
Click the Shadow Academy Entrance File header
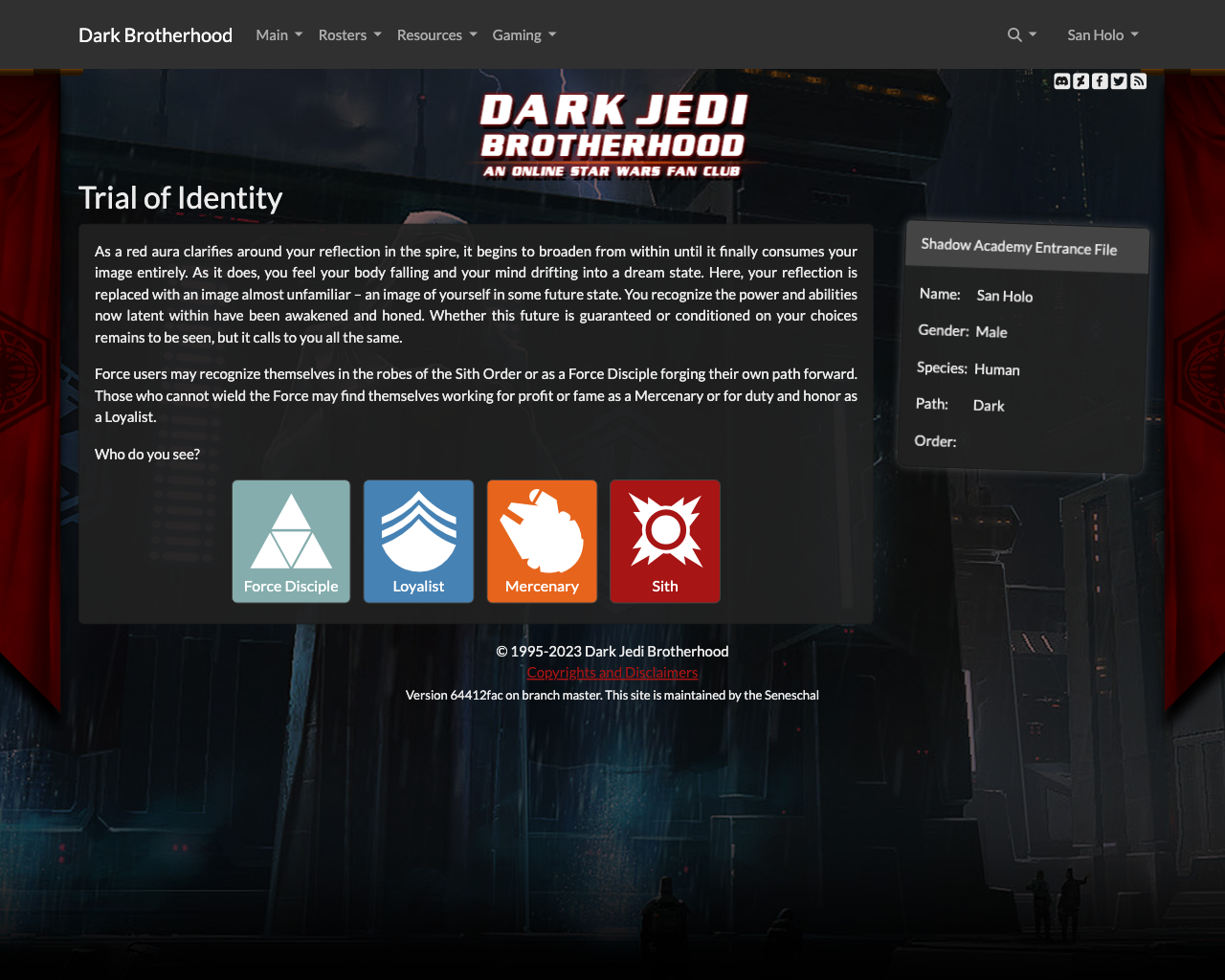click(x=1019, y=248)
